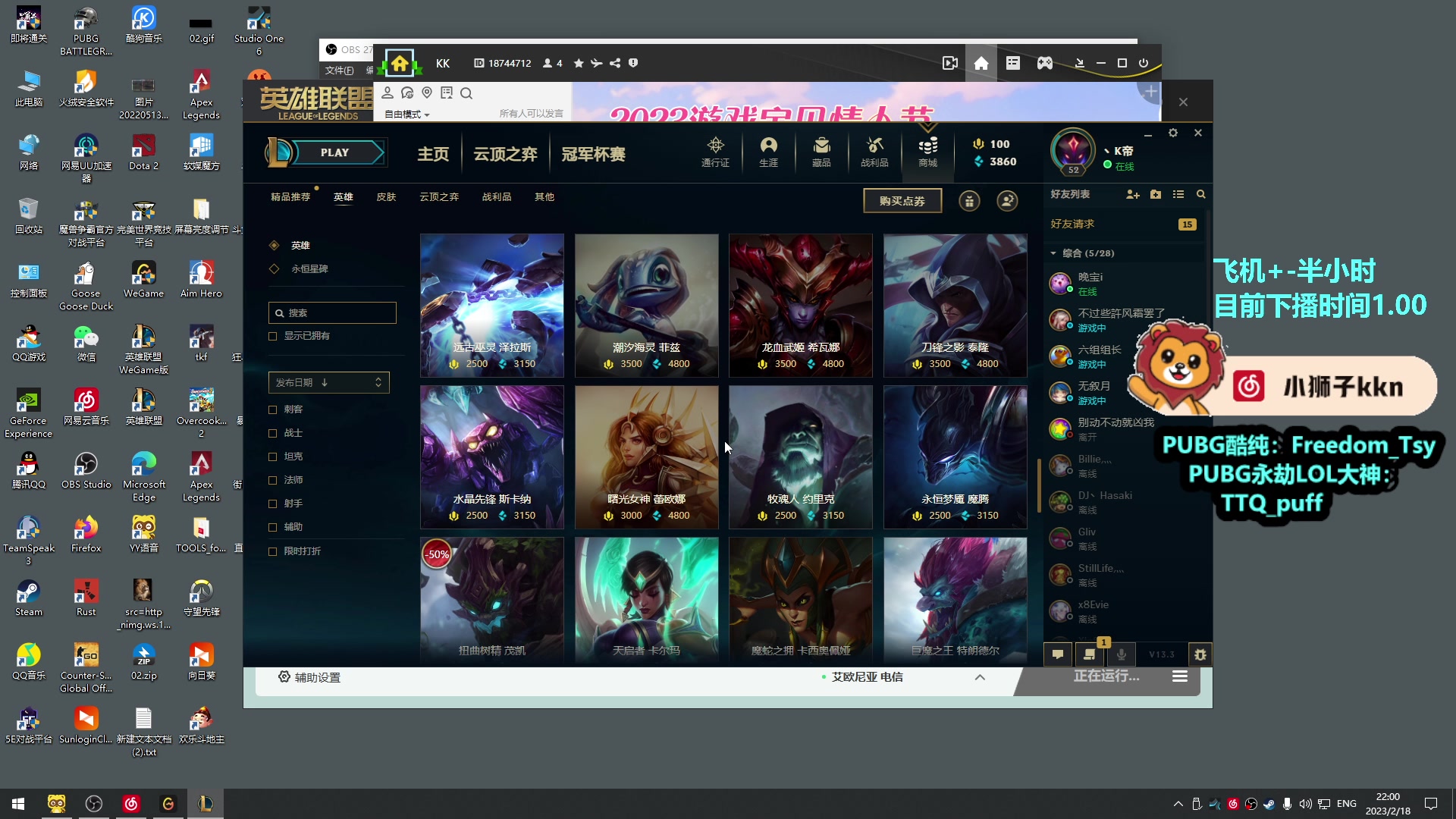The image size is (1456, 819).
Task: Check the 辅助 role filter
Action: 273,527
